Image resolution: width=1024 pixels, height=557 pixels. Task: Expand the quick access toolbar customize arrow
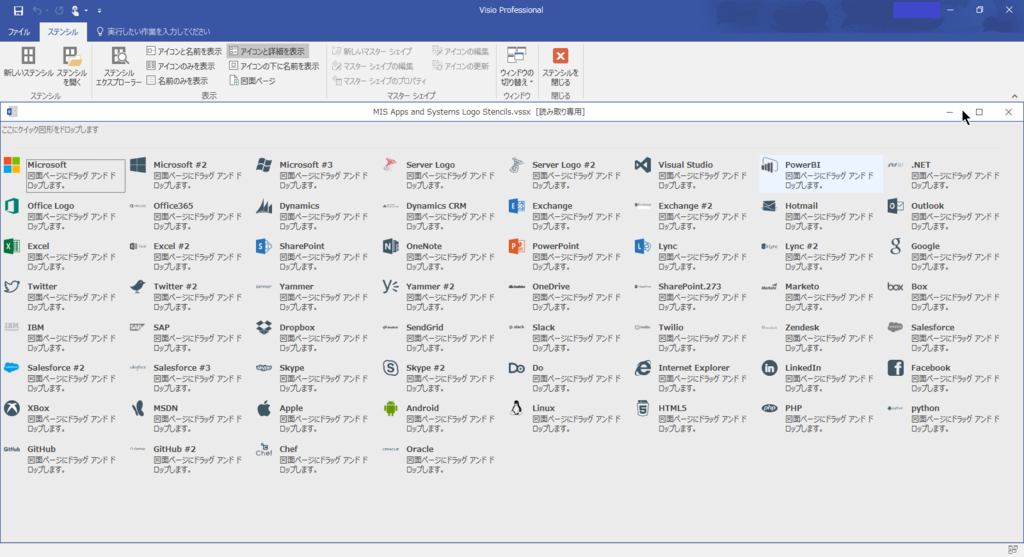coord(99,10)
